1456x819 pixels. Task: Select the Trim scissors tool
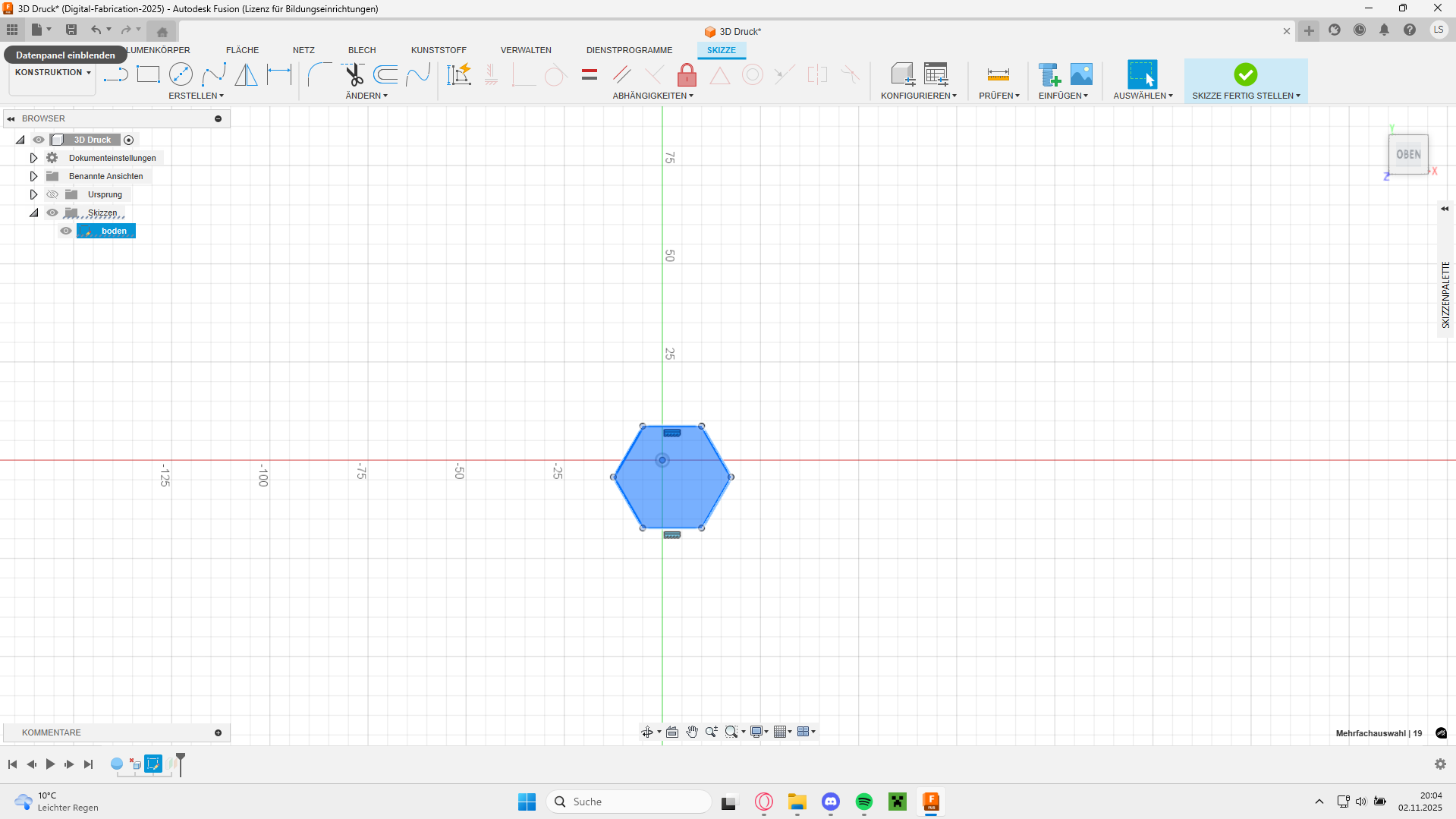[354, 74]
